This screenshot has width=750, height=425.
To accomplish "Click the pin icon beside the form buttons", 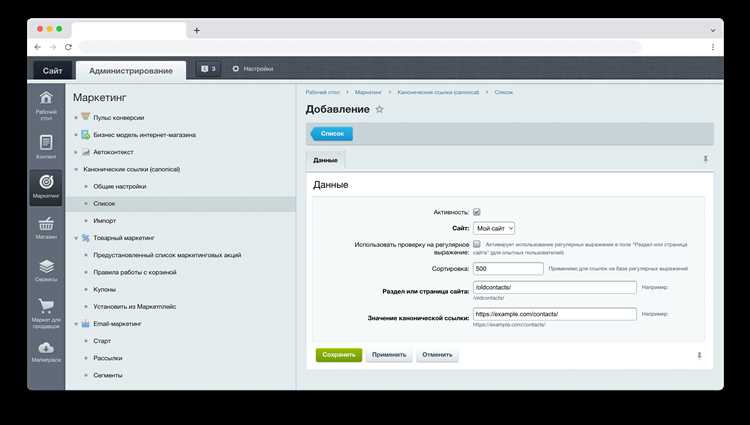I will coord(699,355).
